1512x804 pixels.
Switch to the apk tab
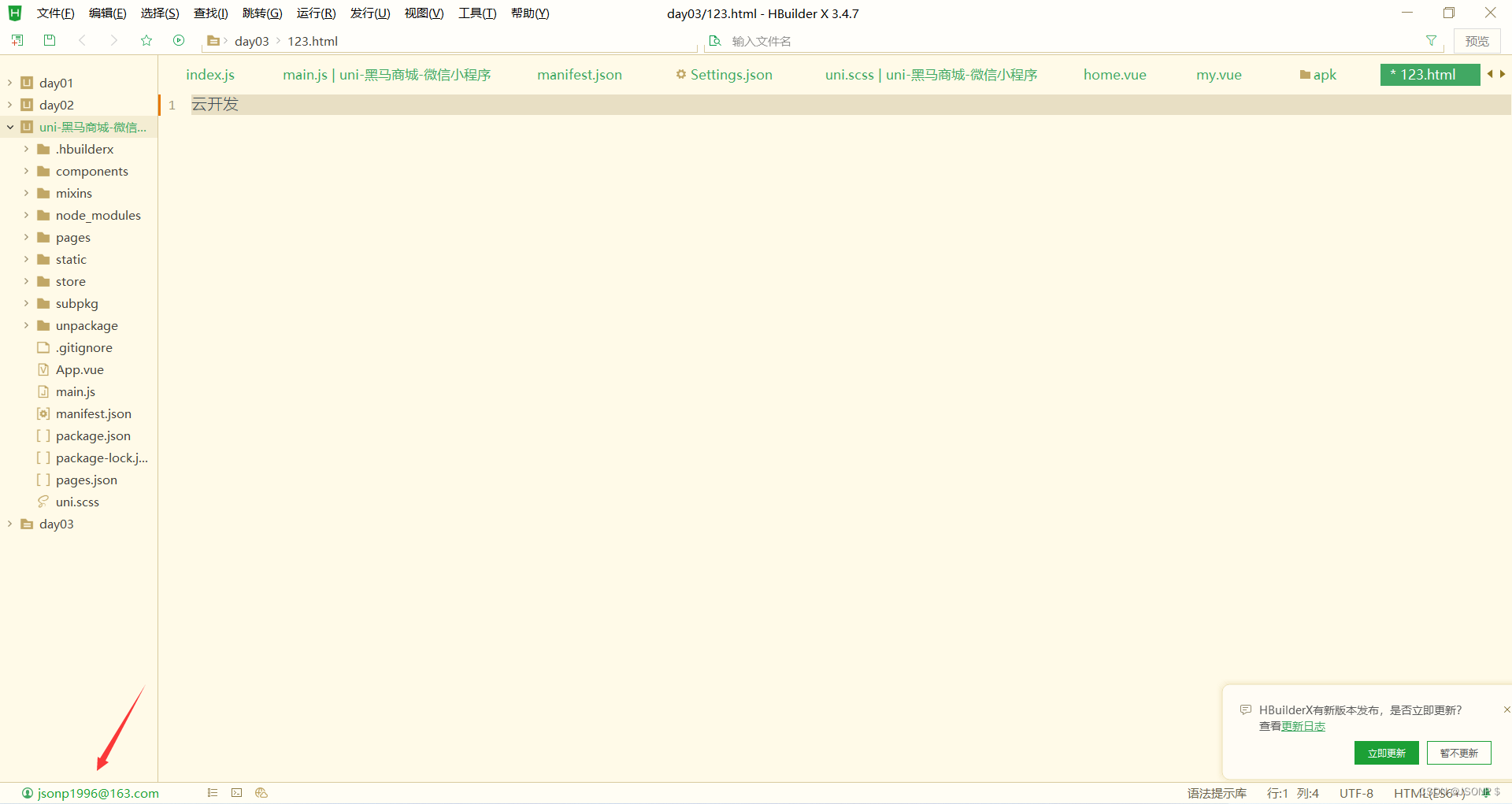(1318, 75)
